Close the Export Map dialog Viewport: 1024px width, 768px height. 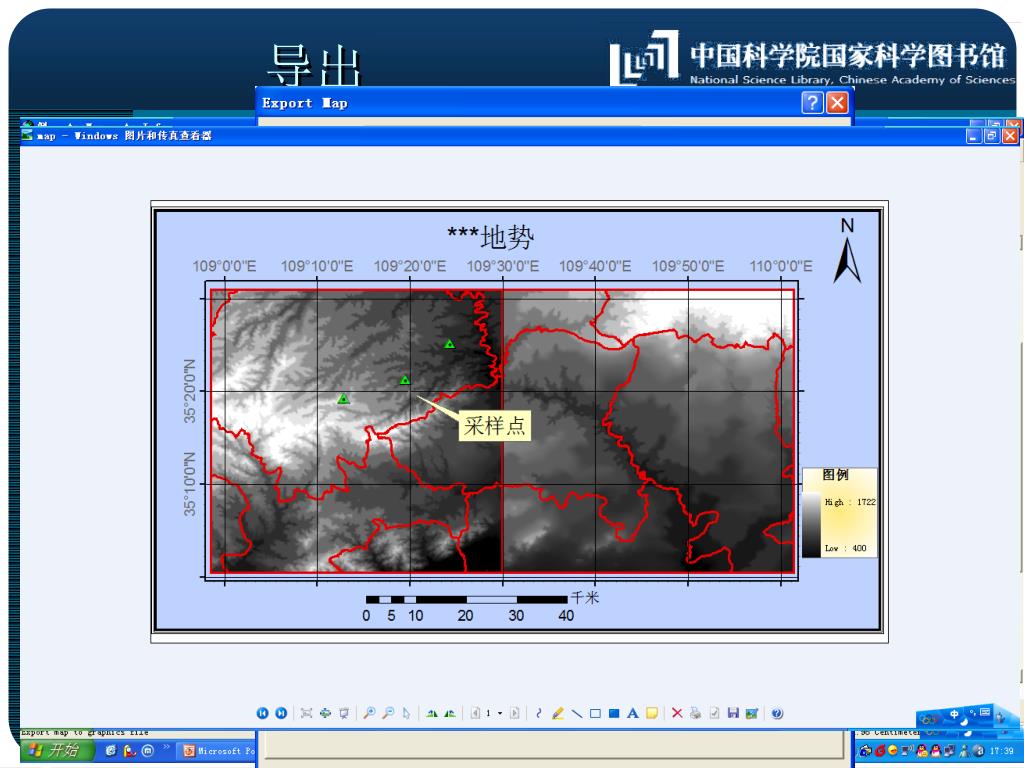(x=837, y=103)
